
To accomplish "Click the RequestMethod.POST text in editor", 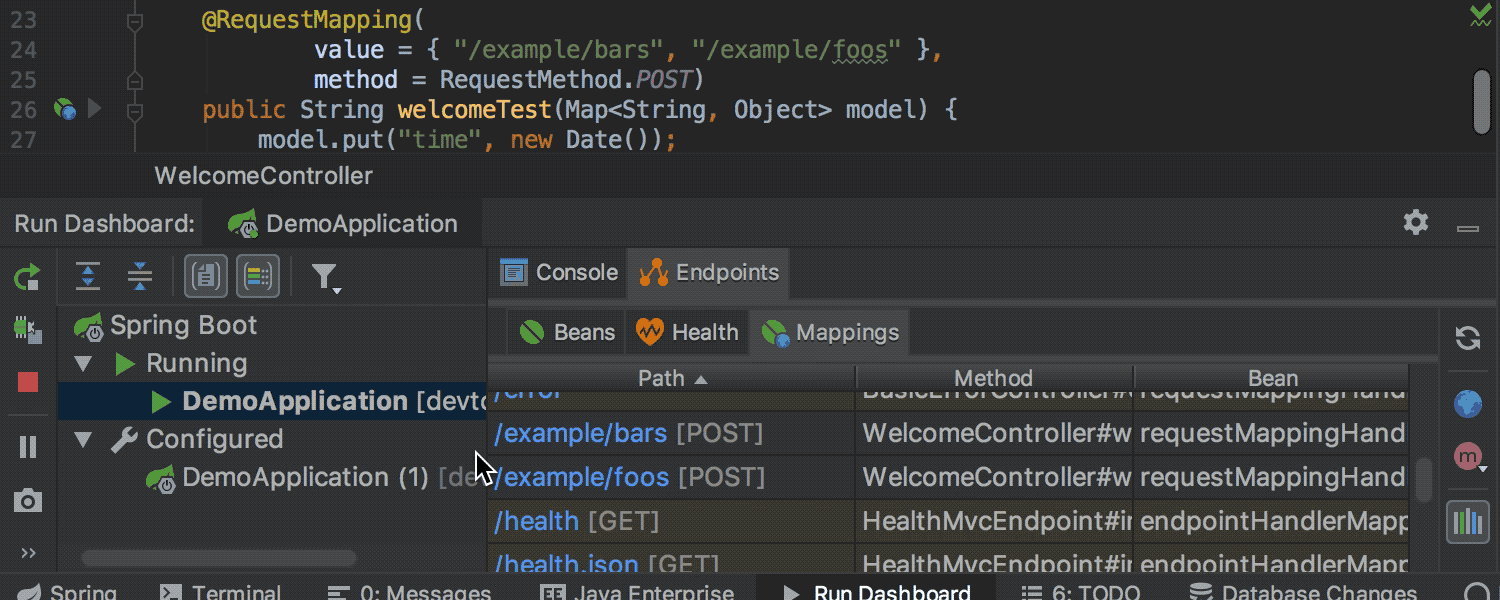I will click(x=567, y=80).
